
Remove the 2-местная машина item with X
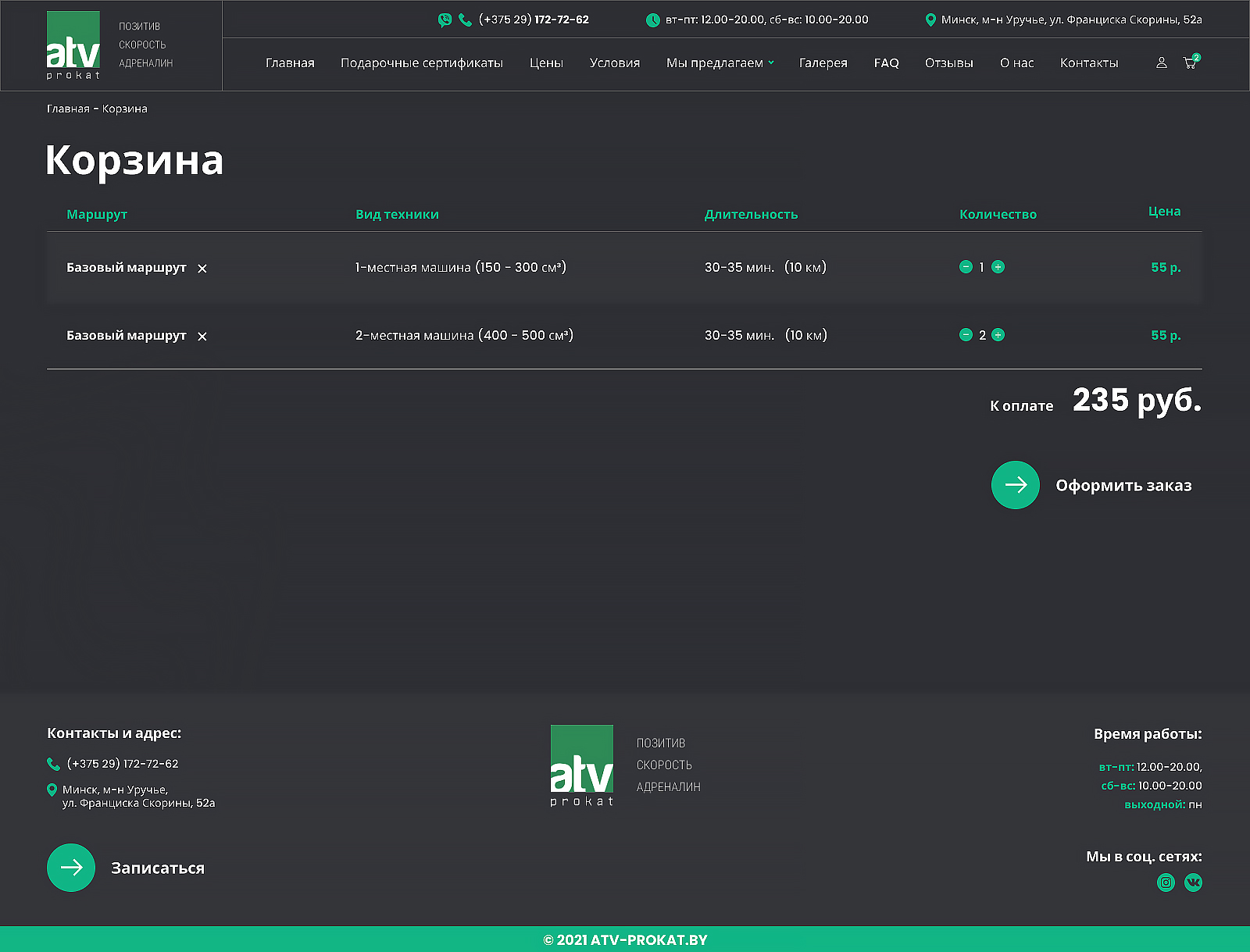(202, 337)
